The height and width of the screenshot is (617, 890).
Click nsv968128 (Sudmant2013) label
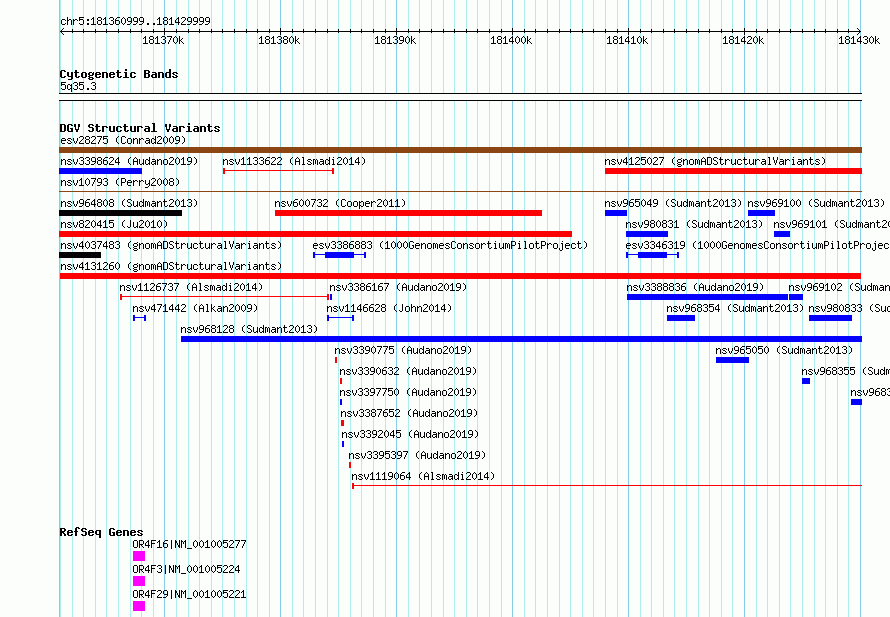point(249,329)
